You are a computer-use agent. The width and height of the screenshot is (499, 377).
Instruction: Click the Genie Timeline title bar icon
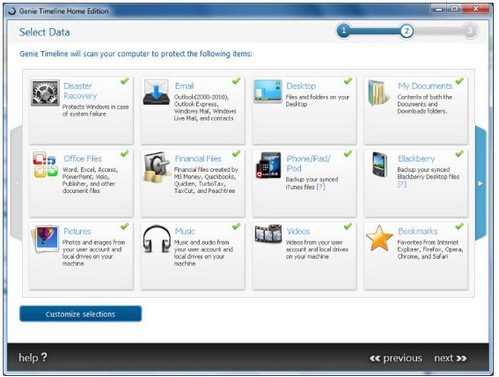click(12, 11)
